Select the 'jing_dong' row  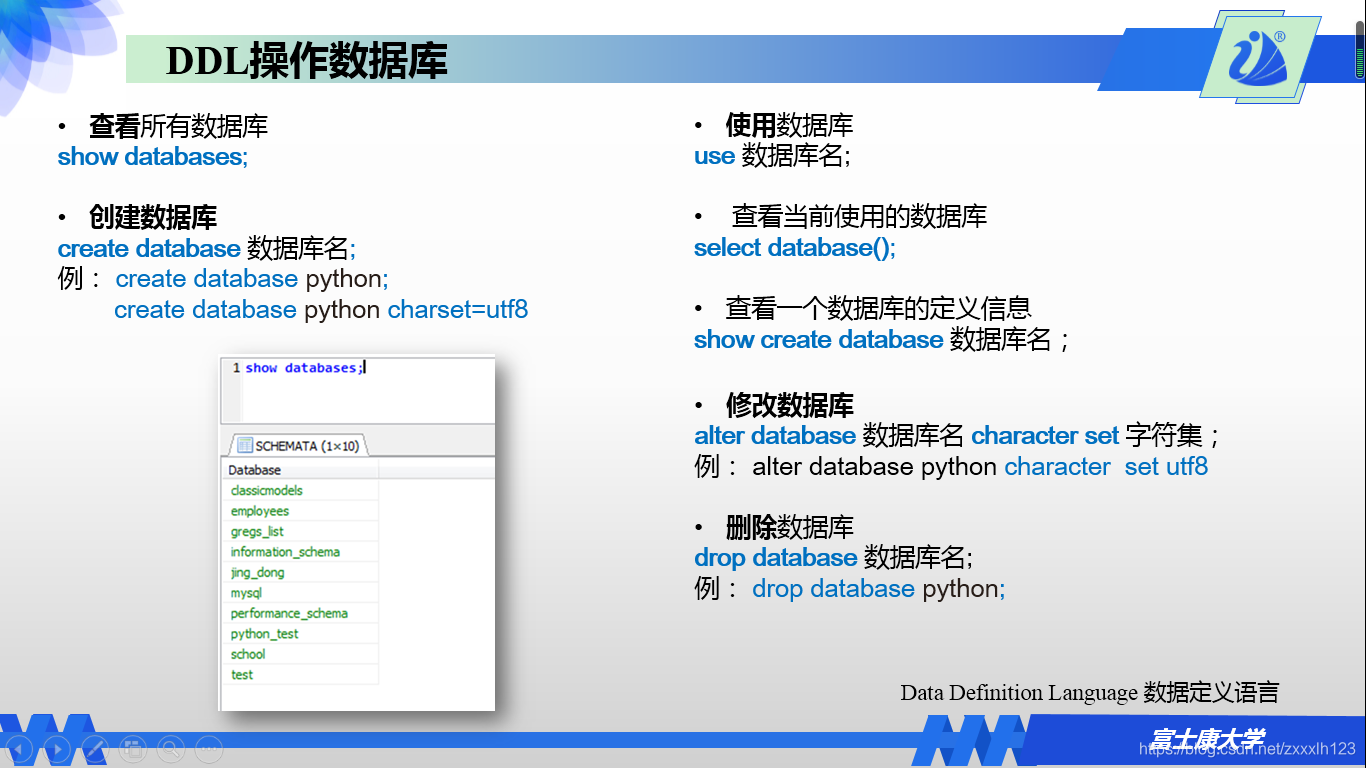[300, 572]
